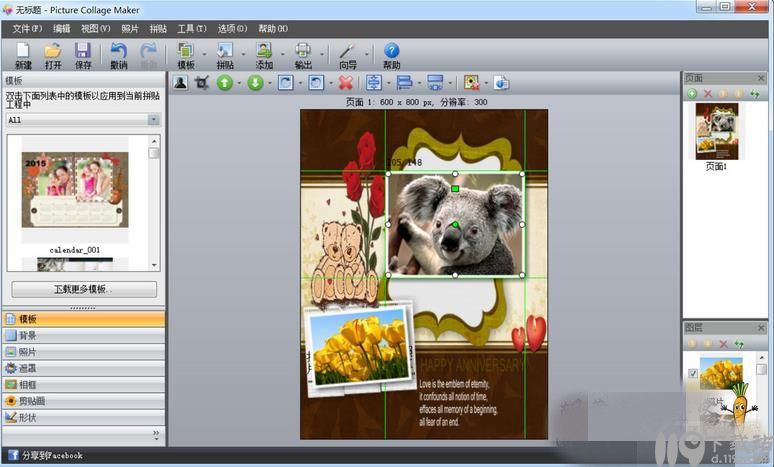Close the Pages (页面) panel
Image resolution: width=774 pixels, height=467 pixels.
coord(761,78)
